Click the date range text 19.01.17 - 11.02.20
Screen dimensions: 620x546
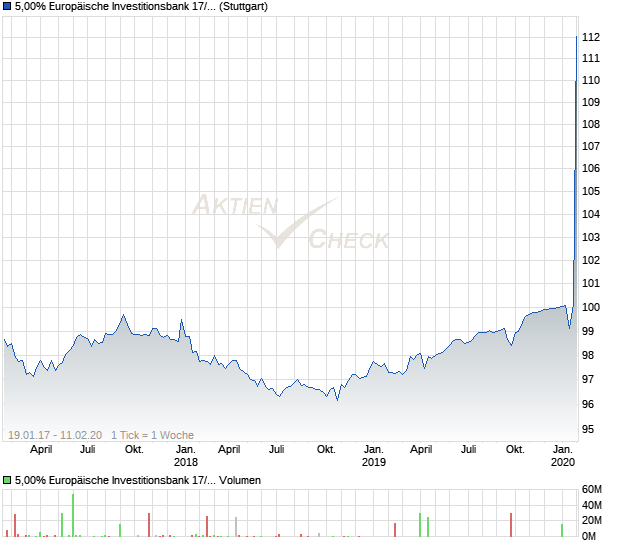tap(55, 435)
